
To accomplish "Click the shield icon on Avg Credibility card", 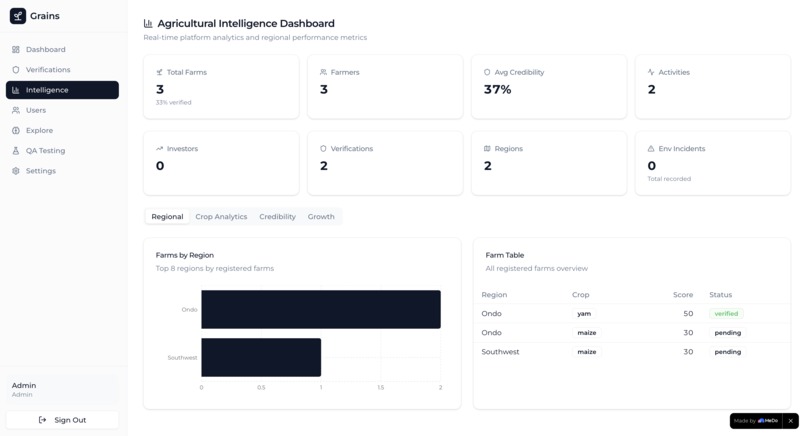I will 487,72.
